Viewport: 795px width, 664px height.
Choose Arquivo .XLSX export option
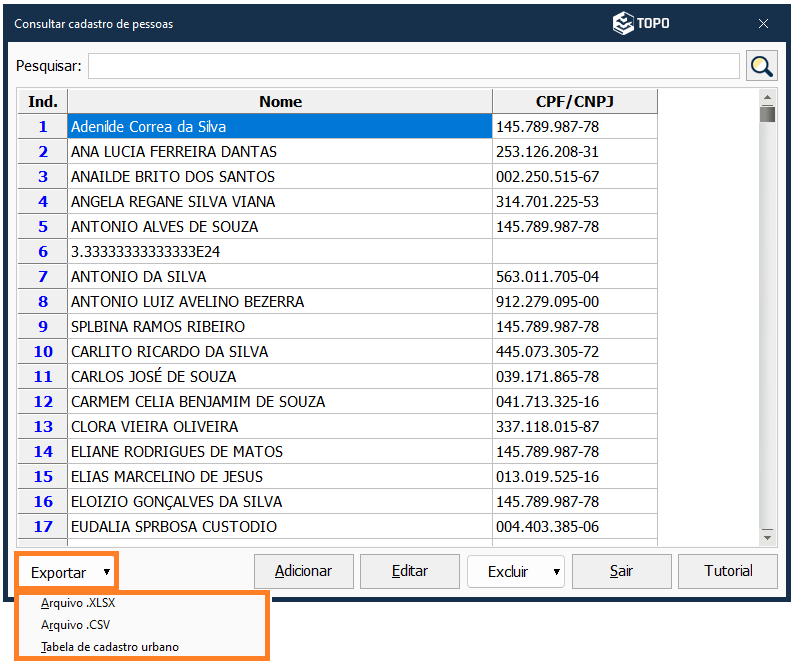78,603
